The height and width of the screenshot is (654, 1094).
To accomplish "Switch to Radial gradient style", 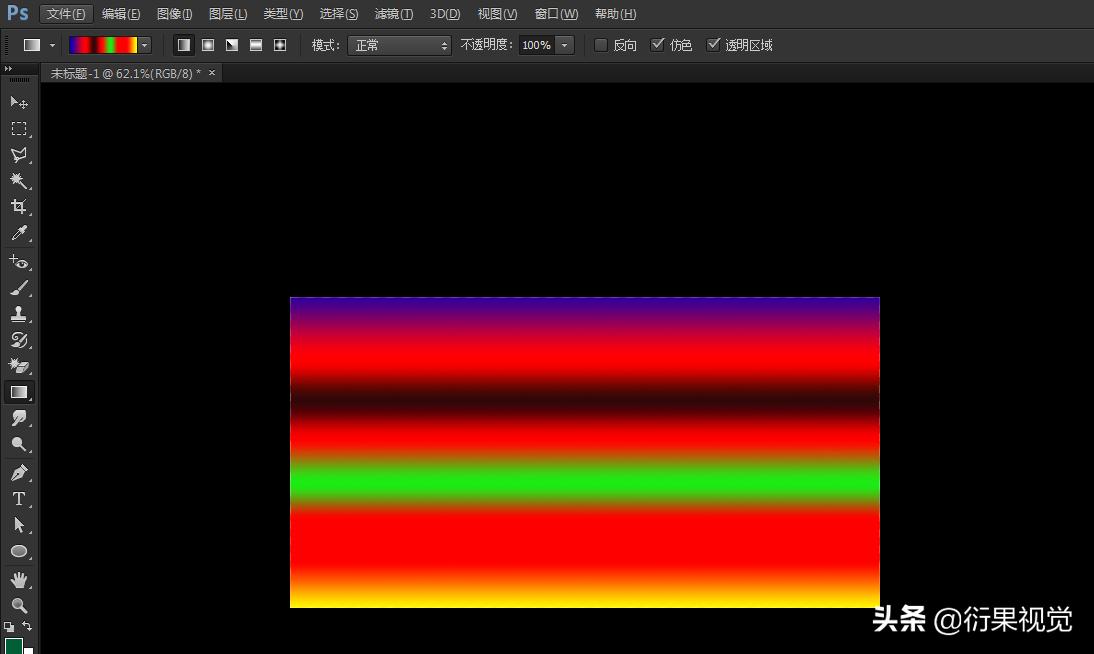I will pyautogui.click(x=207, y=45).
